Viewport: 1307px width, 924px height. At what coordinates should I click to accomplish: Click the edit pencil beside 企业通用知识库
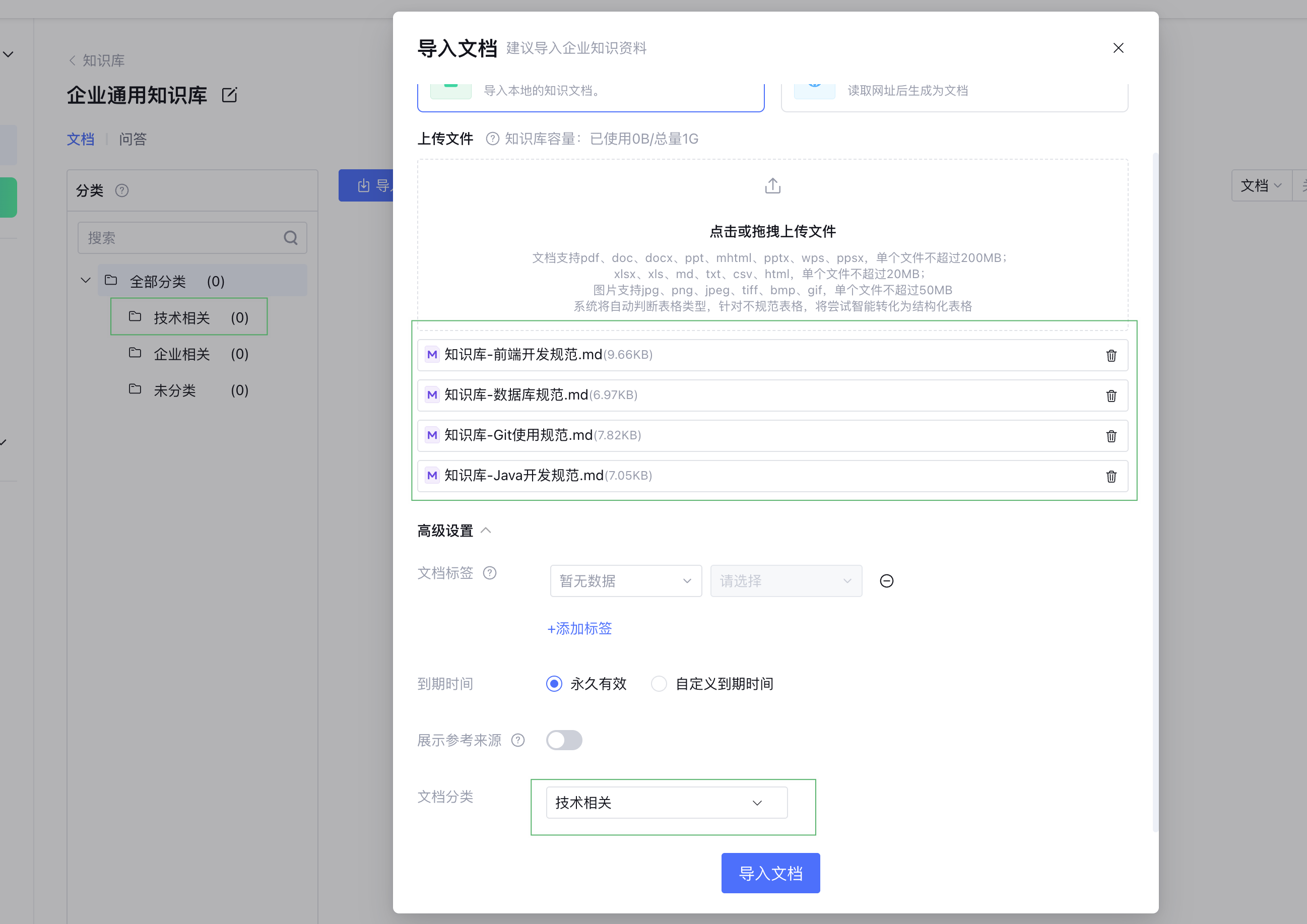(x=229, y=95)
